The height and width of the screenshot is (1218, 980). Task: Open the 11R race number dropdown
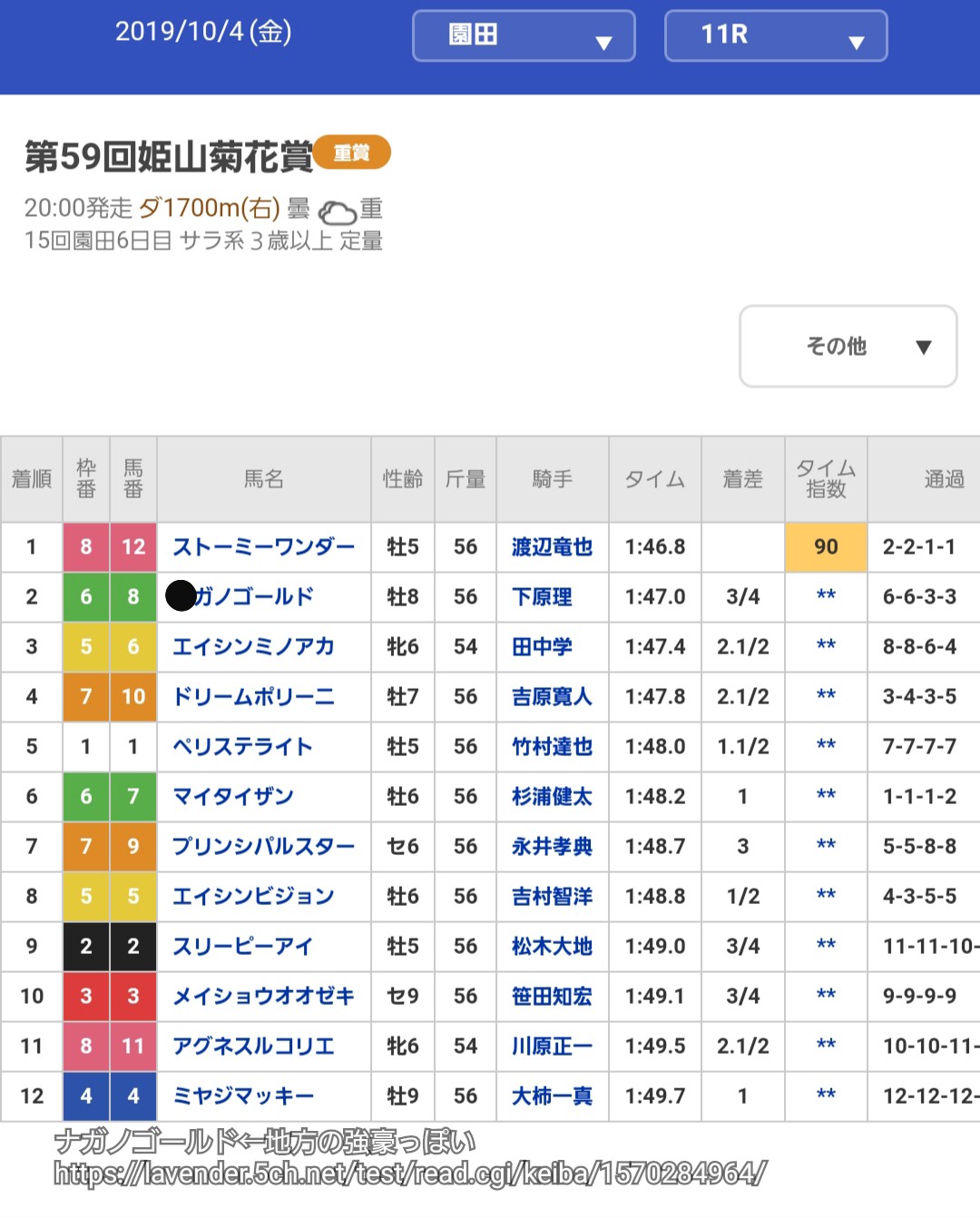pos(776,36)
